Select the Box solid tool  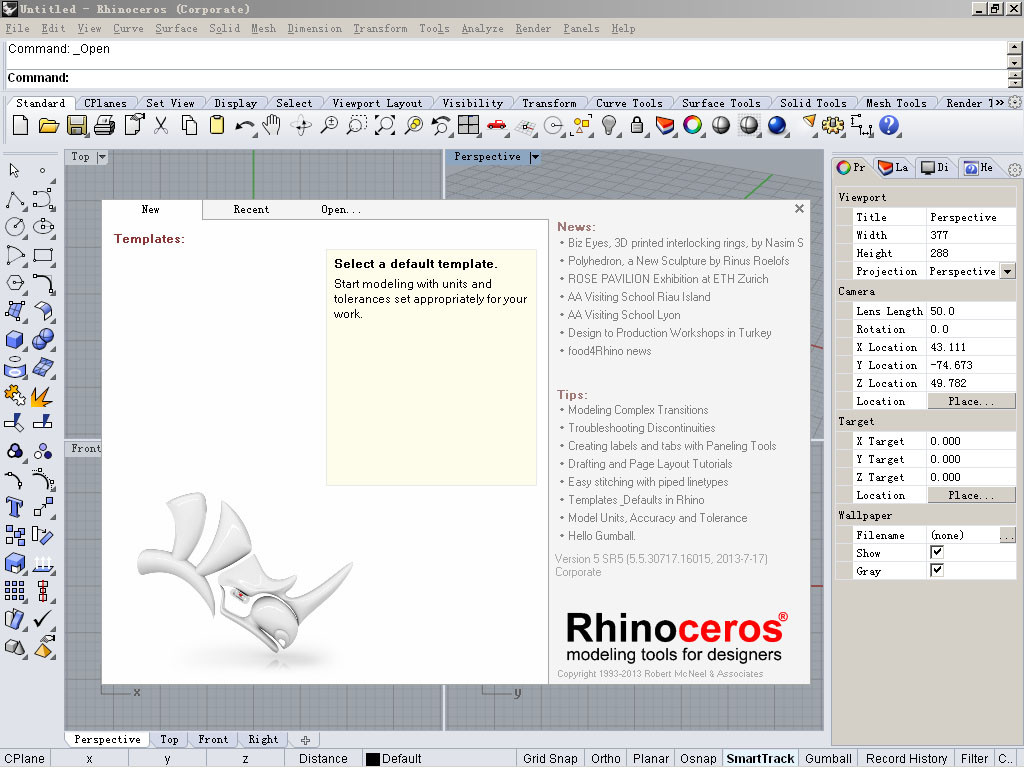15,340
